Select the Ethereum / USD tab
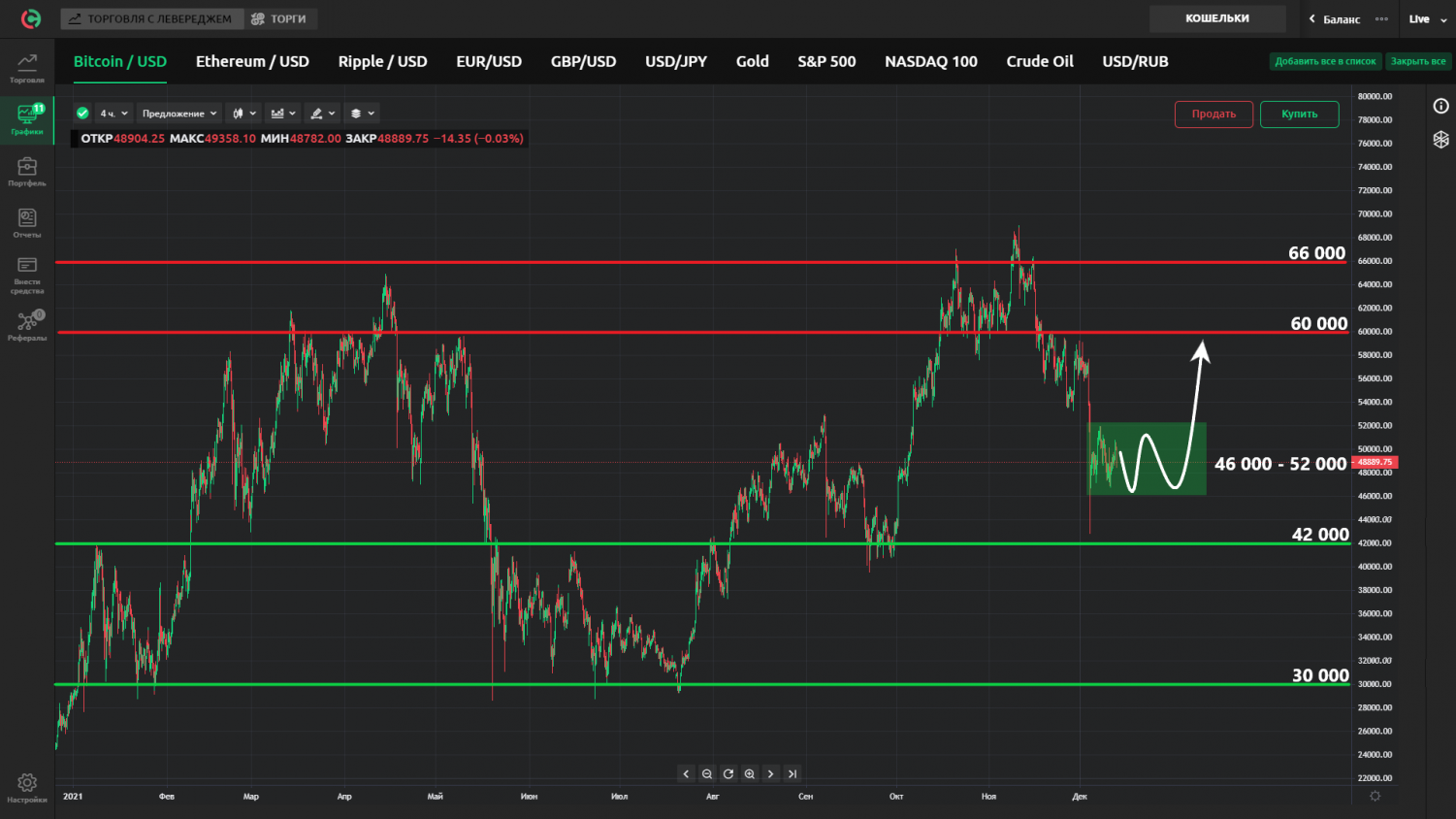The height and width of the screenshot is (819, 1456). (x=252, y=61)
